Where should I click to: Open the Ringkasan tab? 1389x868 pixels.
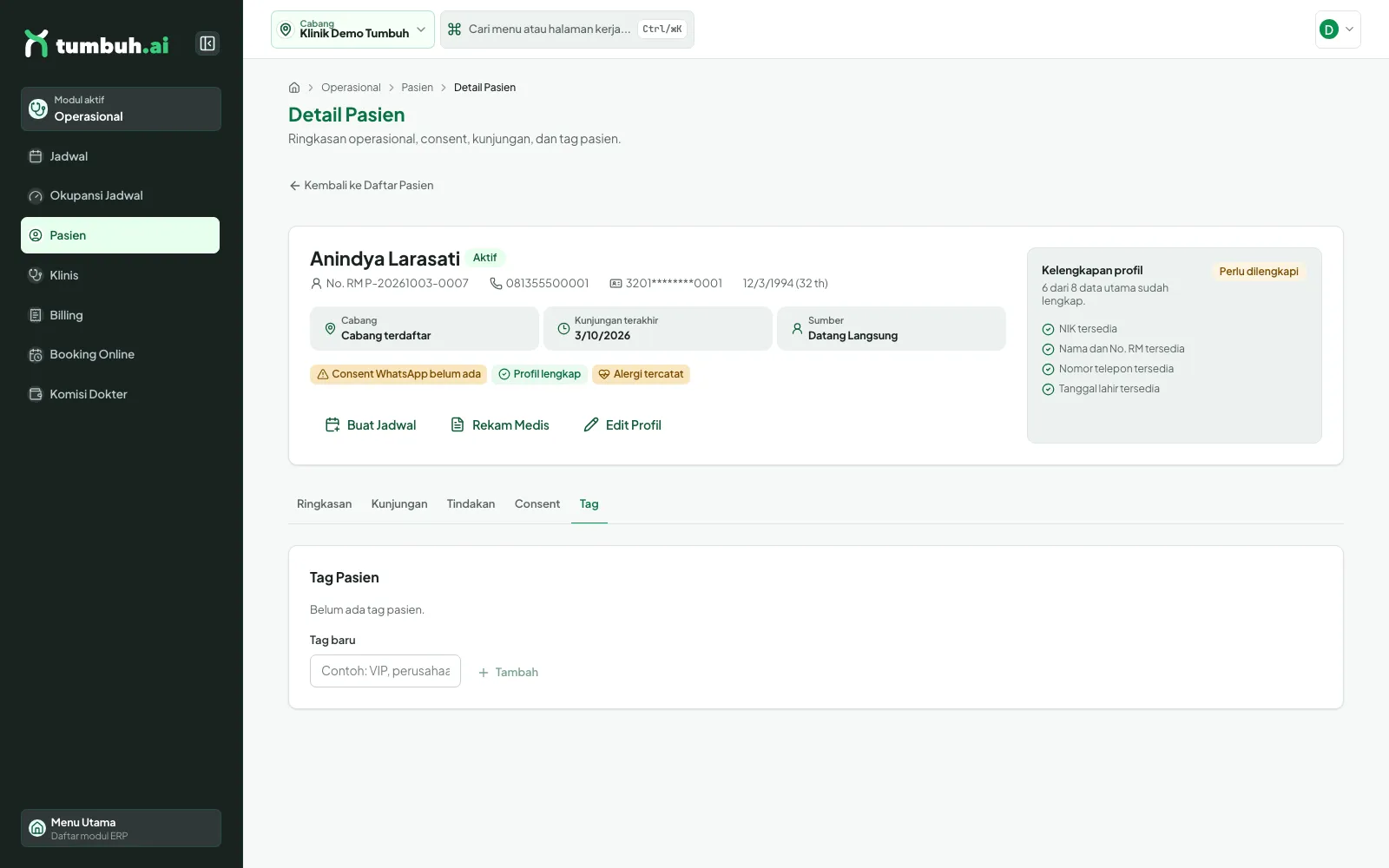(x=325, y=503)
